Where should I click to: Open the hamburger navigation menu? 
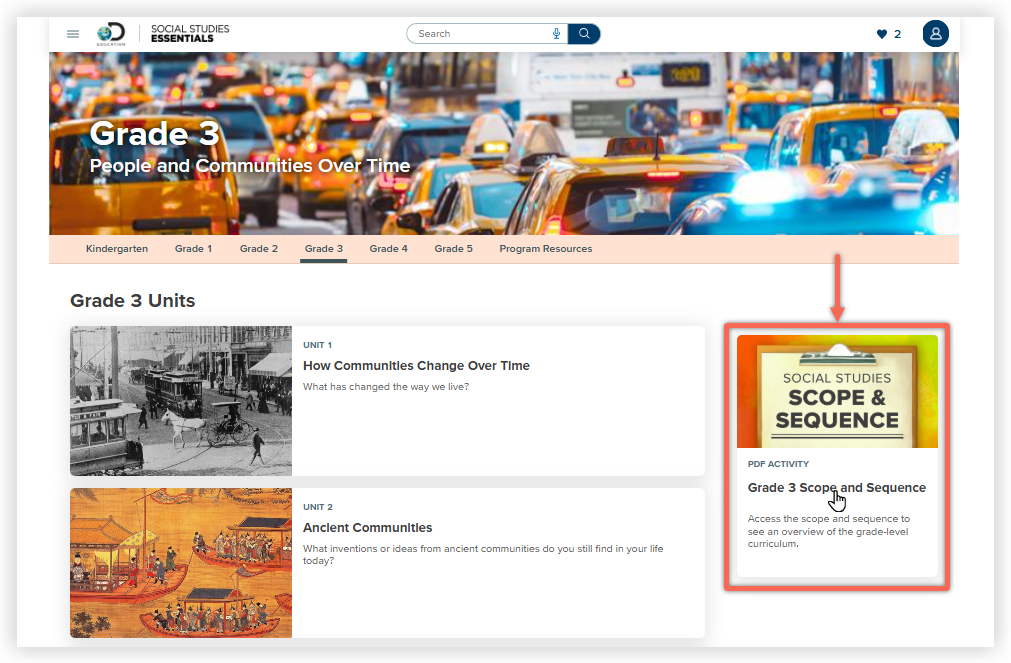[x=73, y=34]
